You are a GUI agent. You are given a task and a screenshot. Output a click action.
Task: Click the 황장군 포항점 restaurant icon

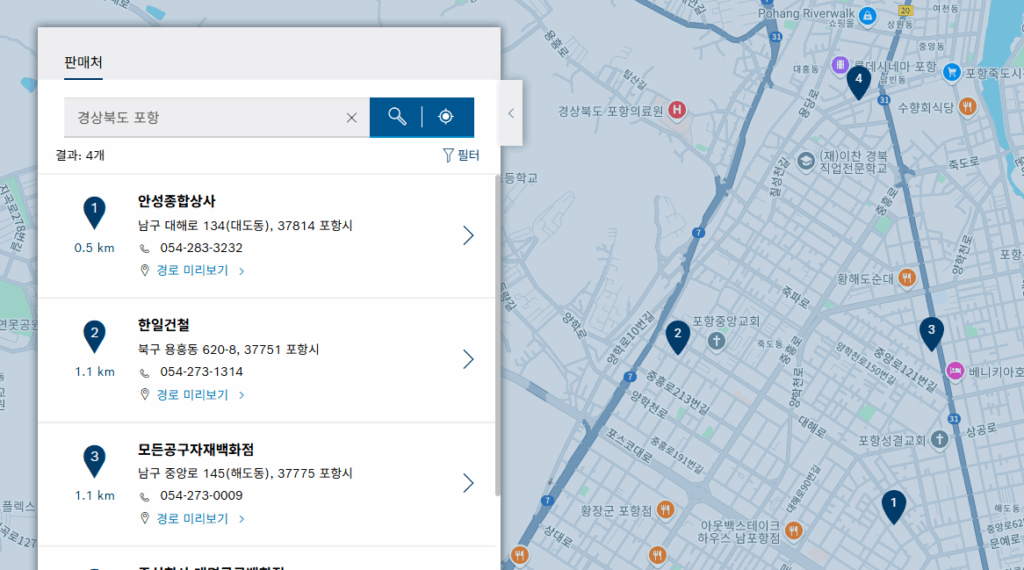click(x=665, y=509)
